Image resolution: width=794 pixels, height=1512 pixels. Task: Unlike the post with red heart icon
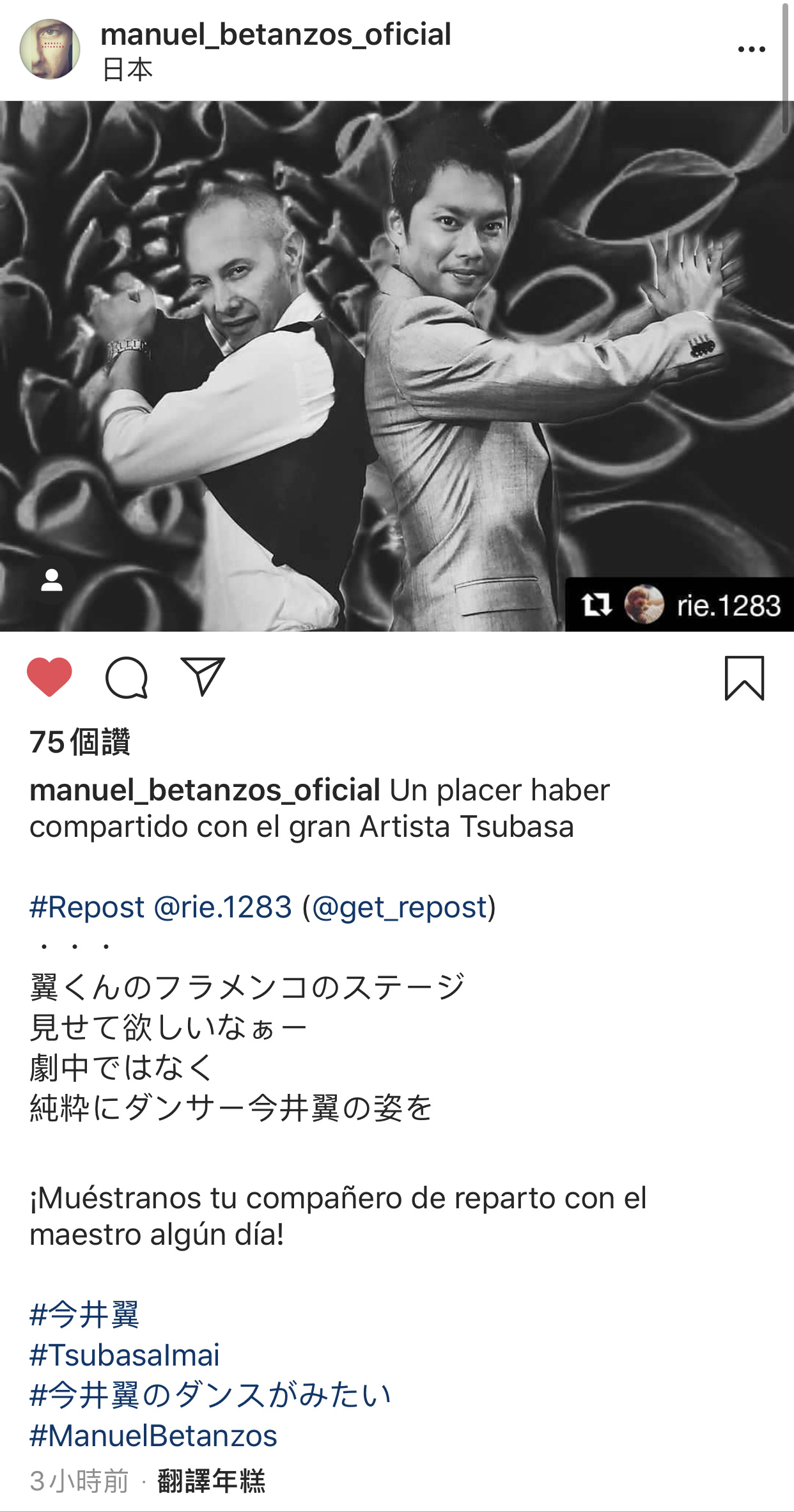(49, 676)
